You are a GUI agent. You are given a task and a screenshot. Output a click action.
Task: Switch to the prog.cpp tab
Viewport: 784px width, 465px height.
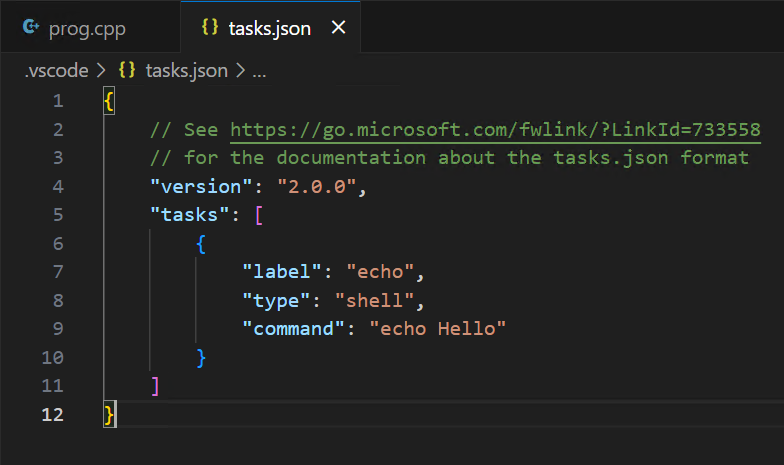pos(90,28)
